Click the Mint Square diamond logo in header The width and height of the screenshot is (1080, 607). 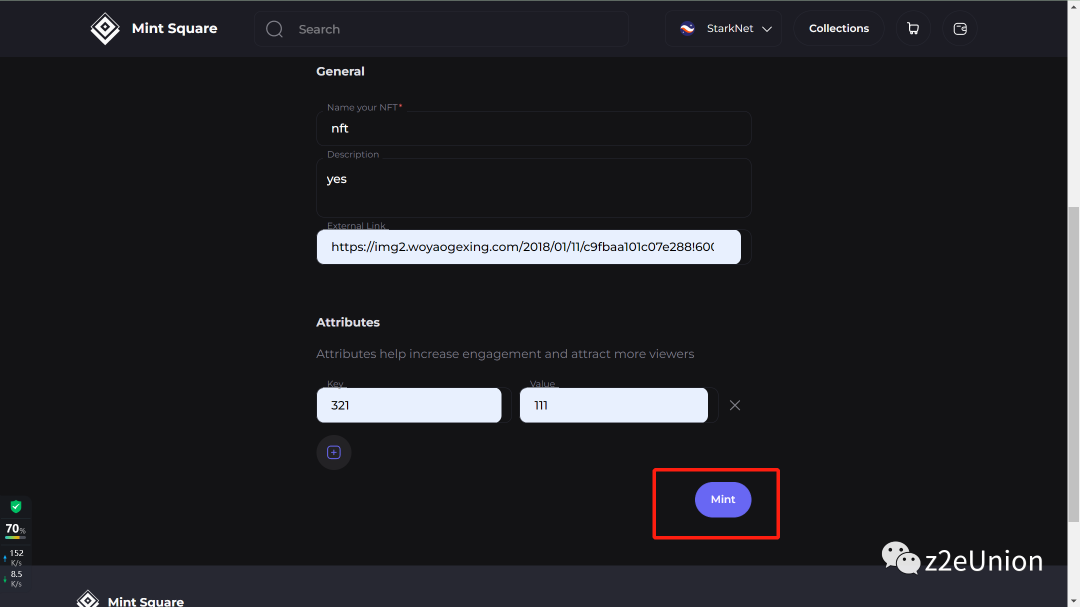(x=105, y=29)
